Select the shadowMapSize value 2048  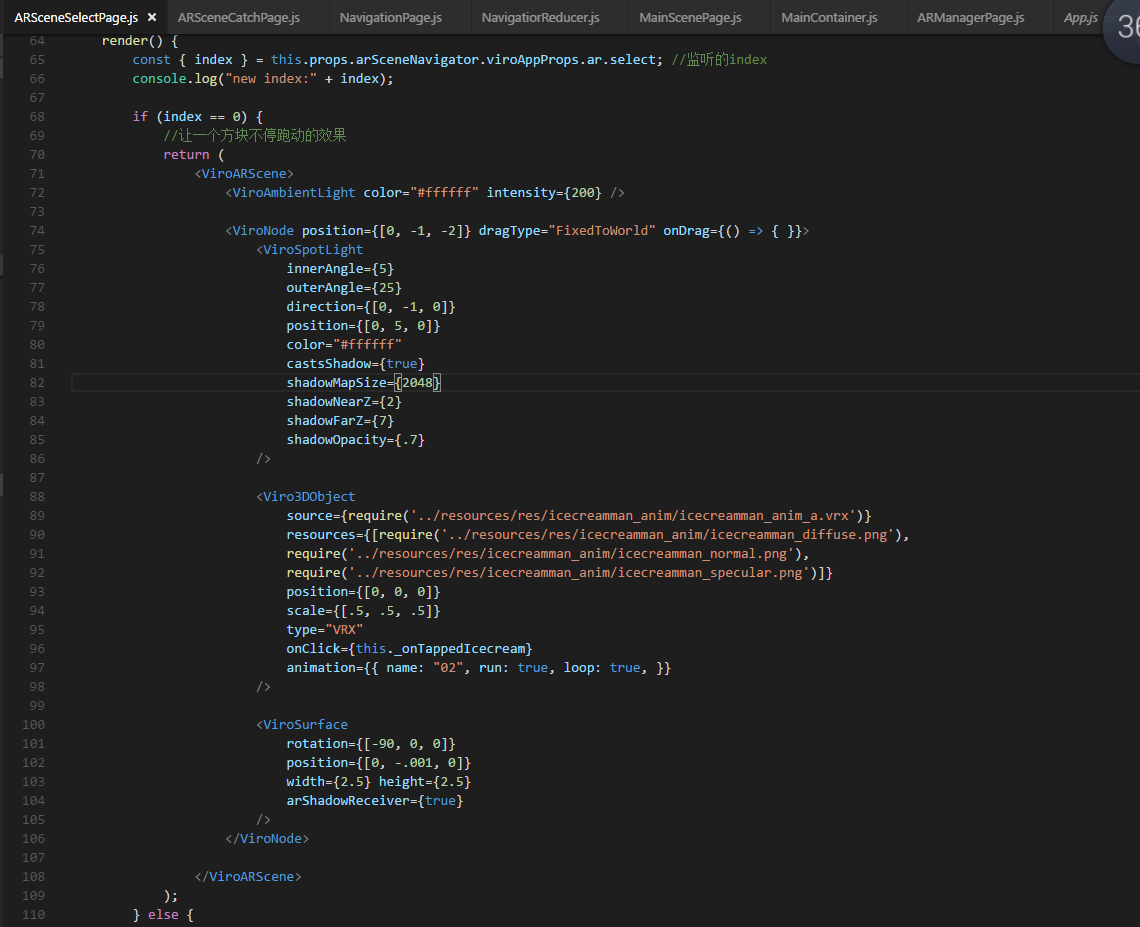[x=420, y=382]
